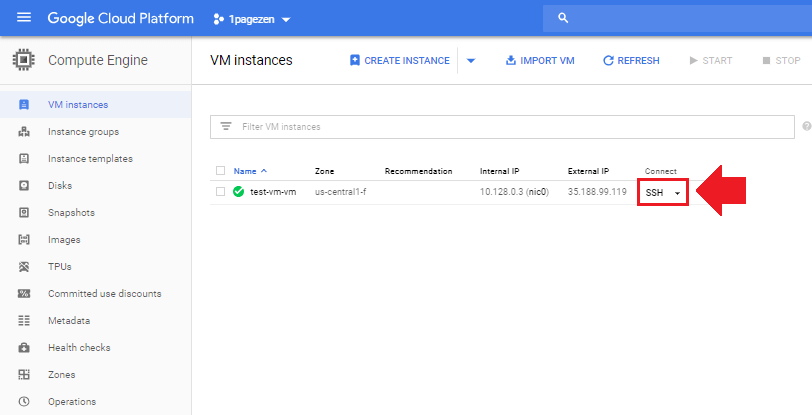Click the Snapshots sidebar icon
The width and height of the screenshot is (812, 415).
(24, 212)
